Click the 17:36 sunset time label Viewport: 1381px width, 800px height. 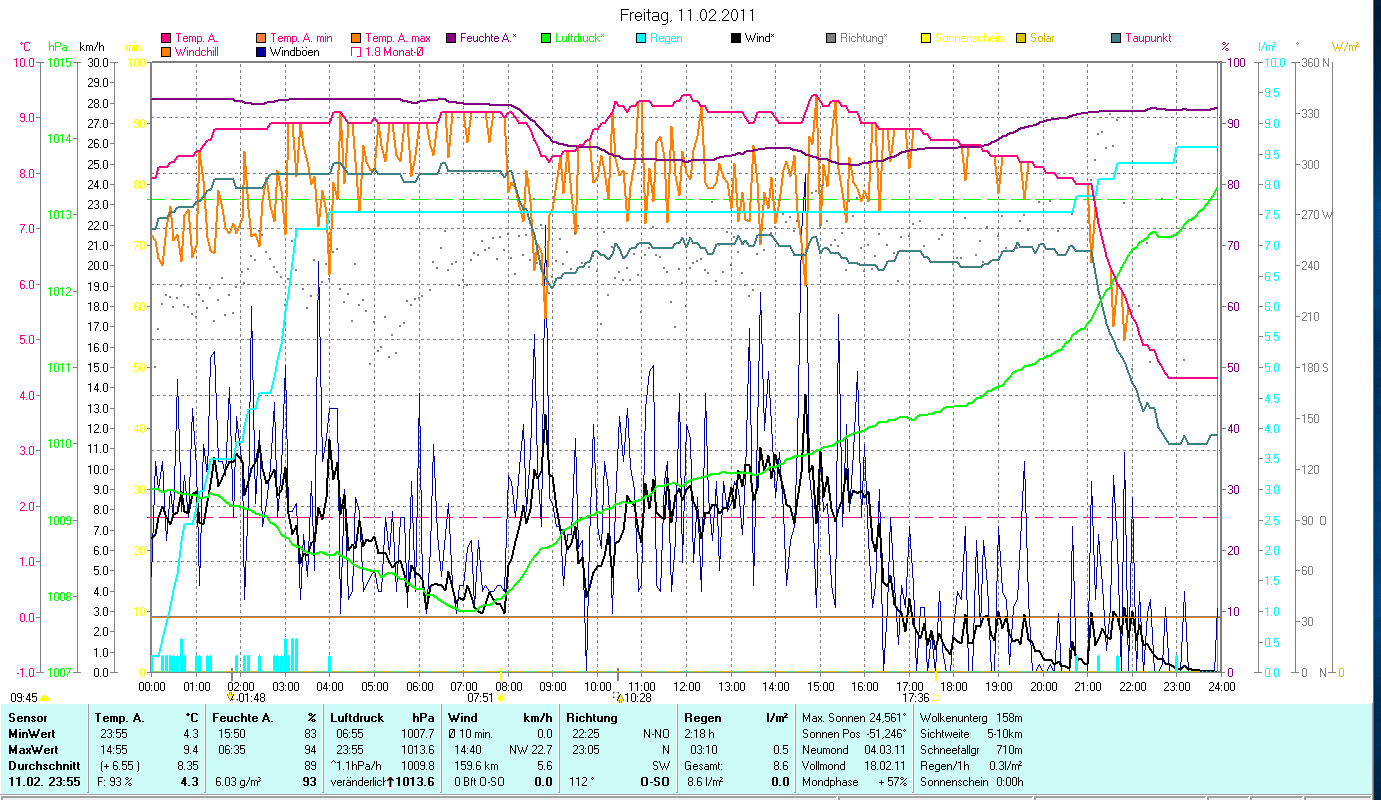pos(915,698)
